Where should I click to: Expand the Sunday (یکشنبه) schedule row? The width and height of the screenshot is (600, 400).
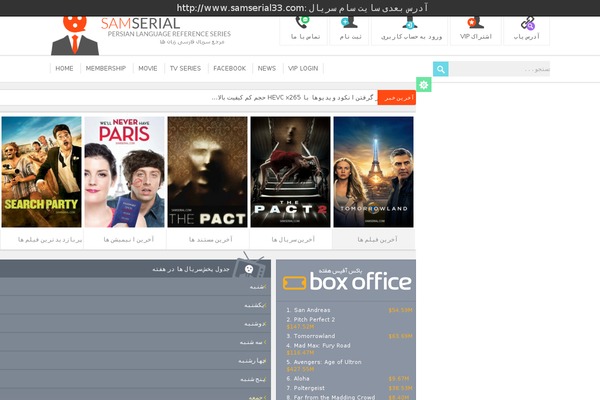tap(135, 305)
